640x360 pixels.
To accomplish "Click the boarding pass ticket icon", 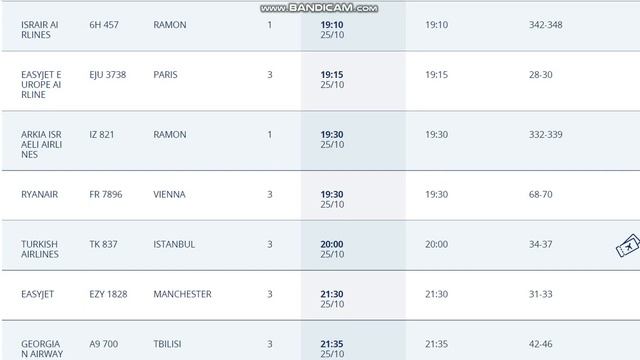I will click(628, 245).
